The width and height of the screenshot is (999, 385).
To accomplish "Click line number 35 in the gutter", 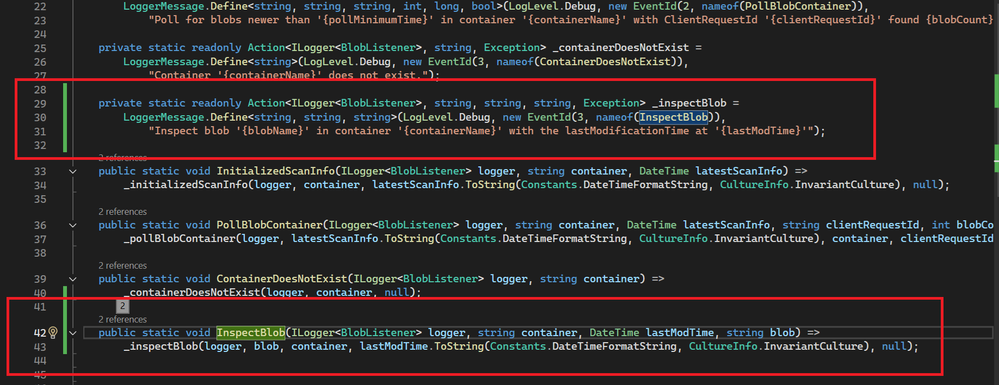I will point(40,199).
